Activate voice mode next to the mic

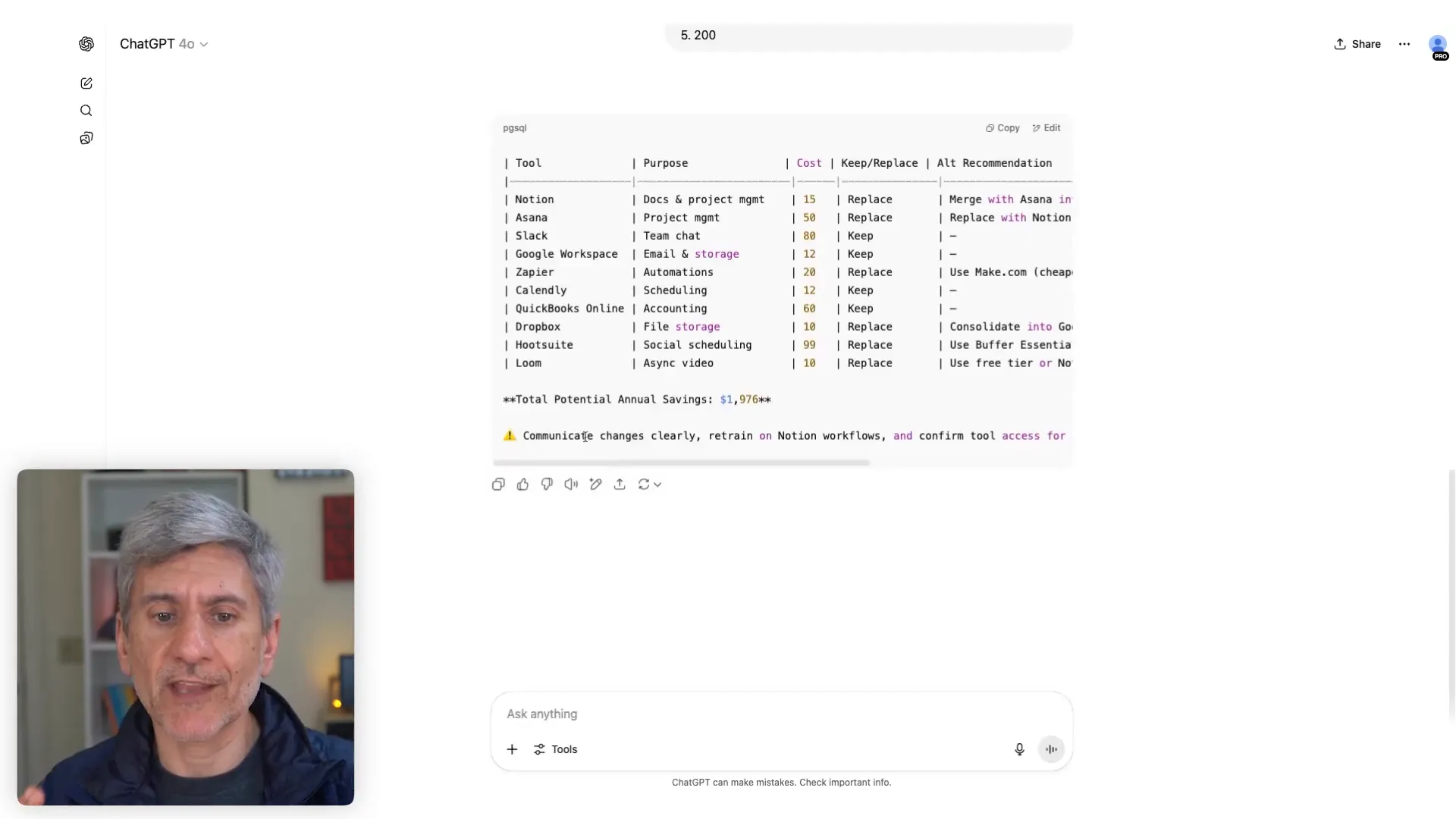pyautogui.click(x=1051, y=749)
